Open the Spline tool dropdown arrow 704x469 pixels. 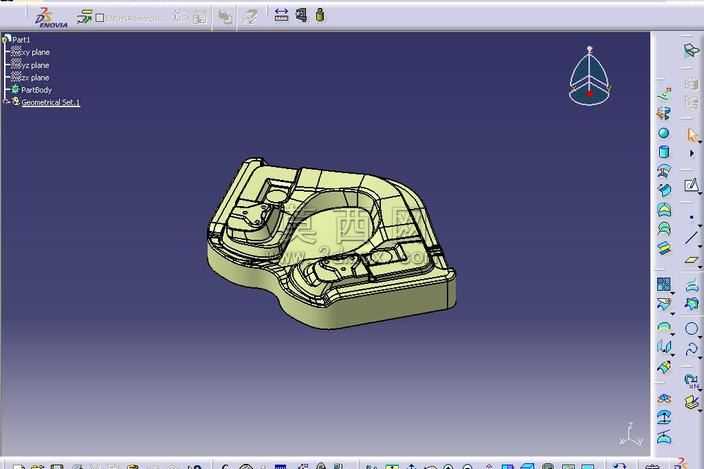click(700, 357)
